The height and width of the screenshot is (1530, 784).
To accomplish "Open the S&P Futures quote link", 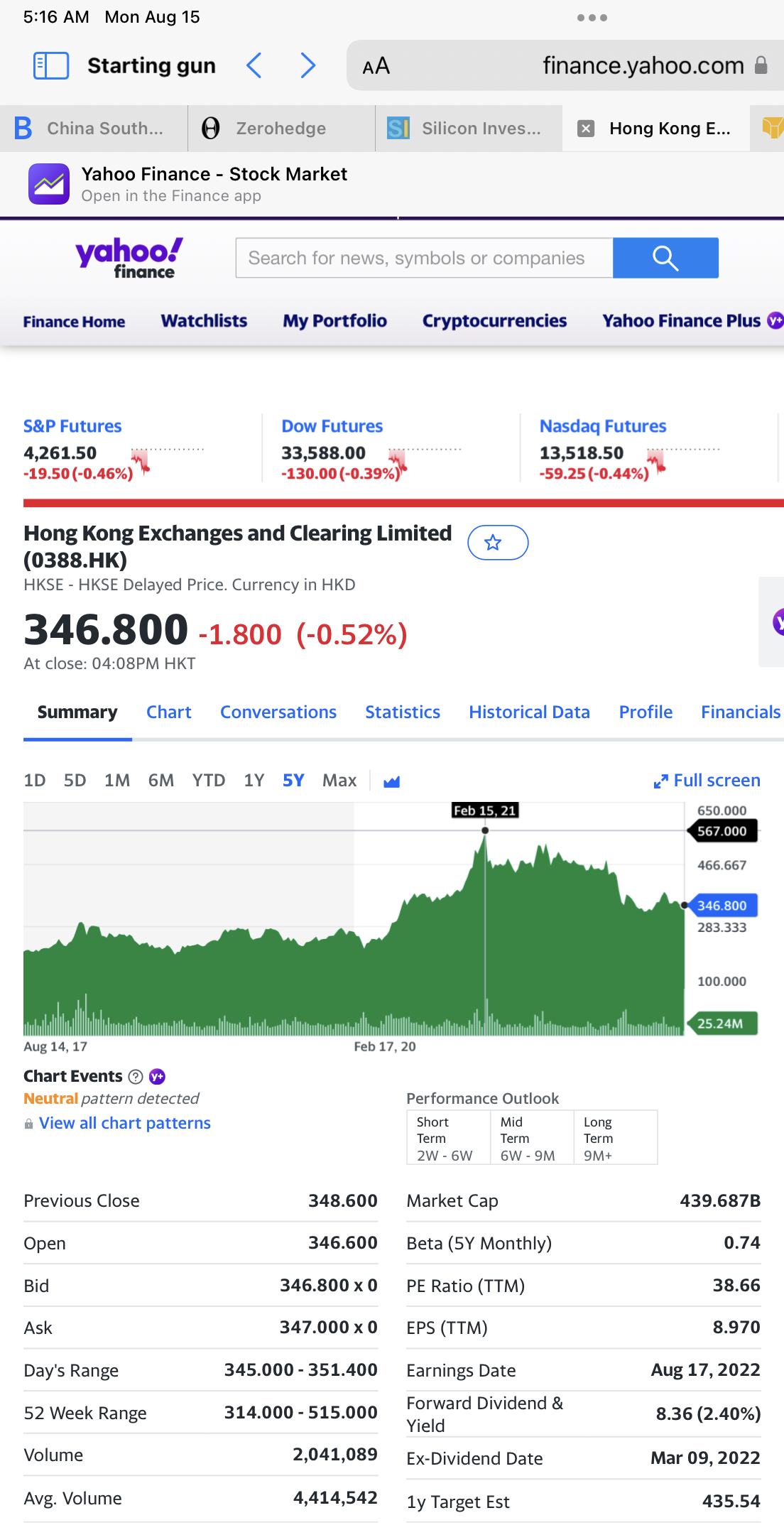I will [72, 426].
